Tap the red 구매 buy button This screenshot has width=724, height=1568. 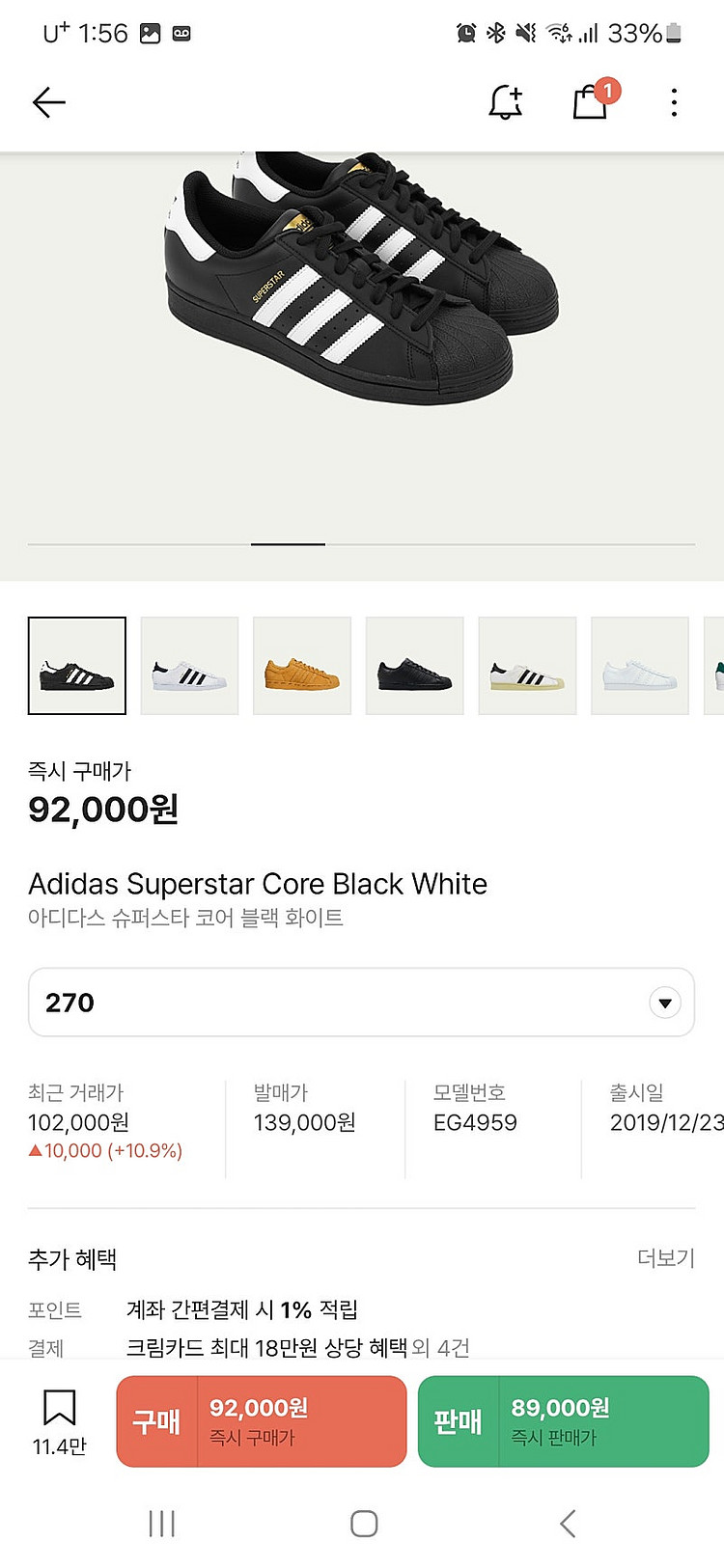262,1421
